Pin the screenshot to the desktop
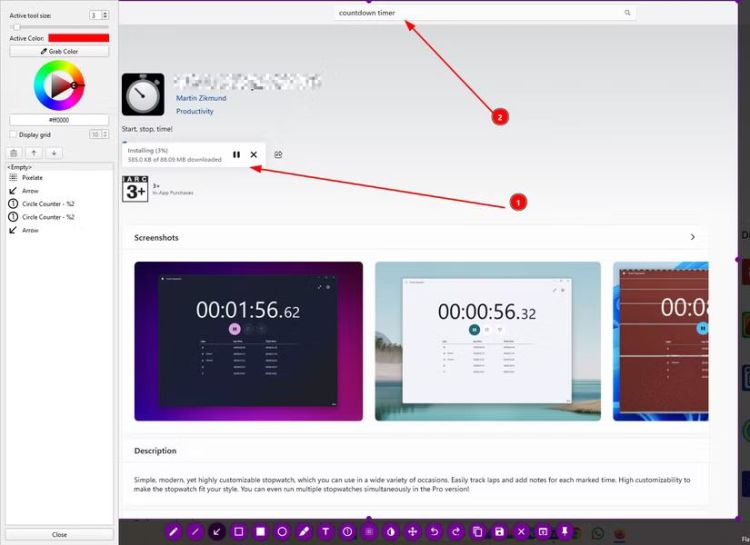The image size is (750, 545). pos(564,531)
